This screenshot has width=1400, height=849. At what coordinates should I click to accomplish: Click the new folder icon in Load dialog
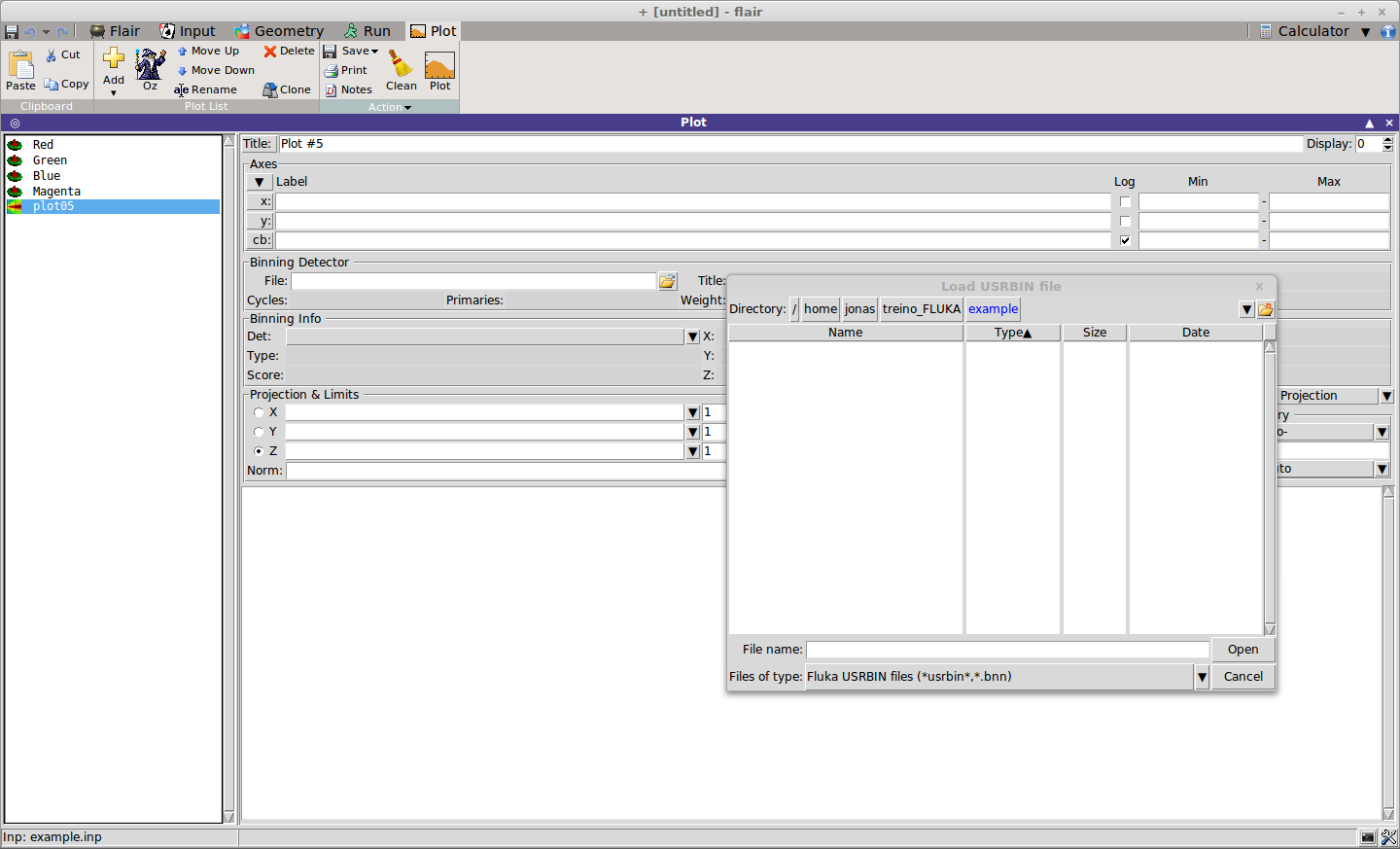(1265, 309)
